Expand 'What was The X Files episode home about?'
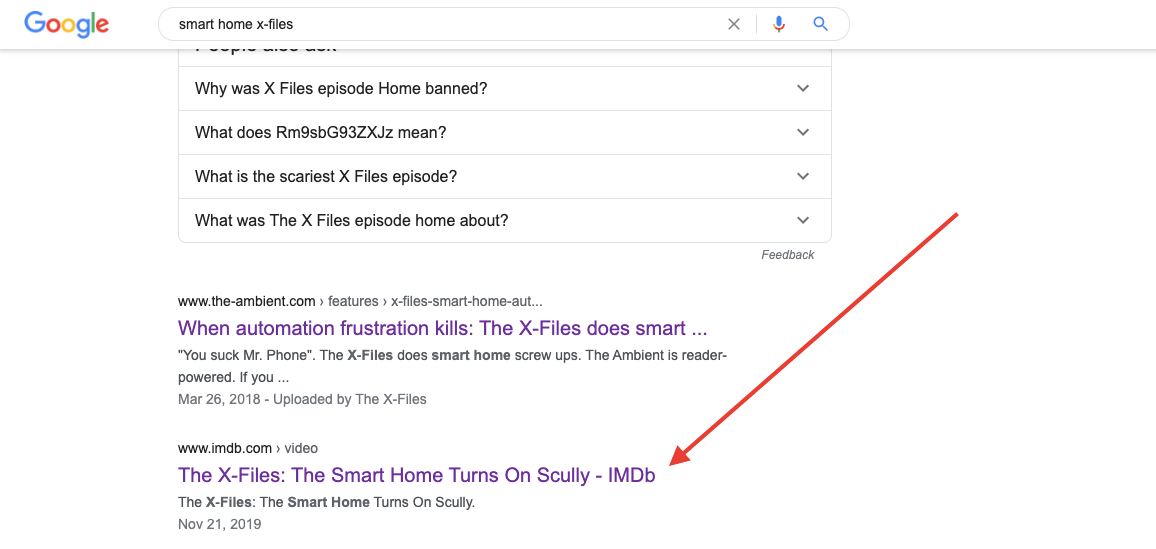1156x549 pixels. pos(505,220)
